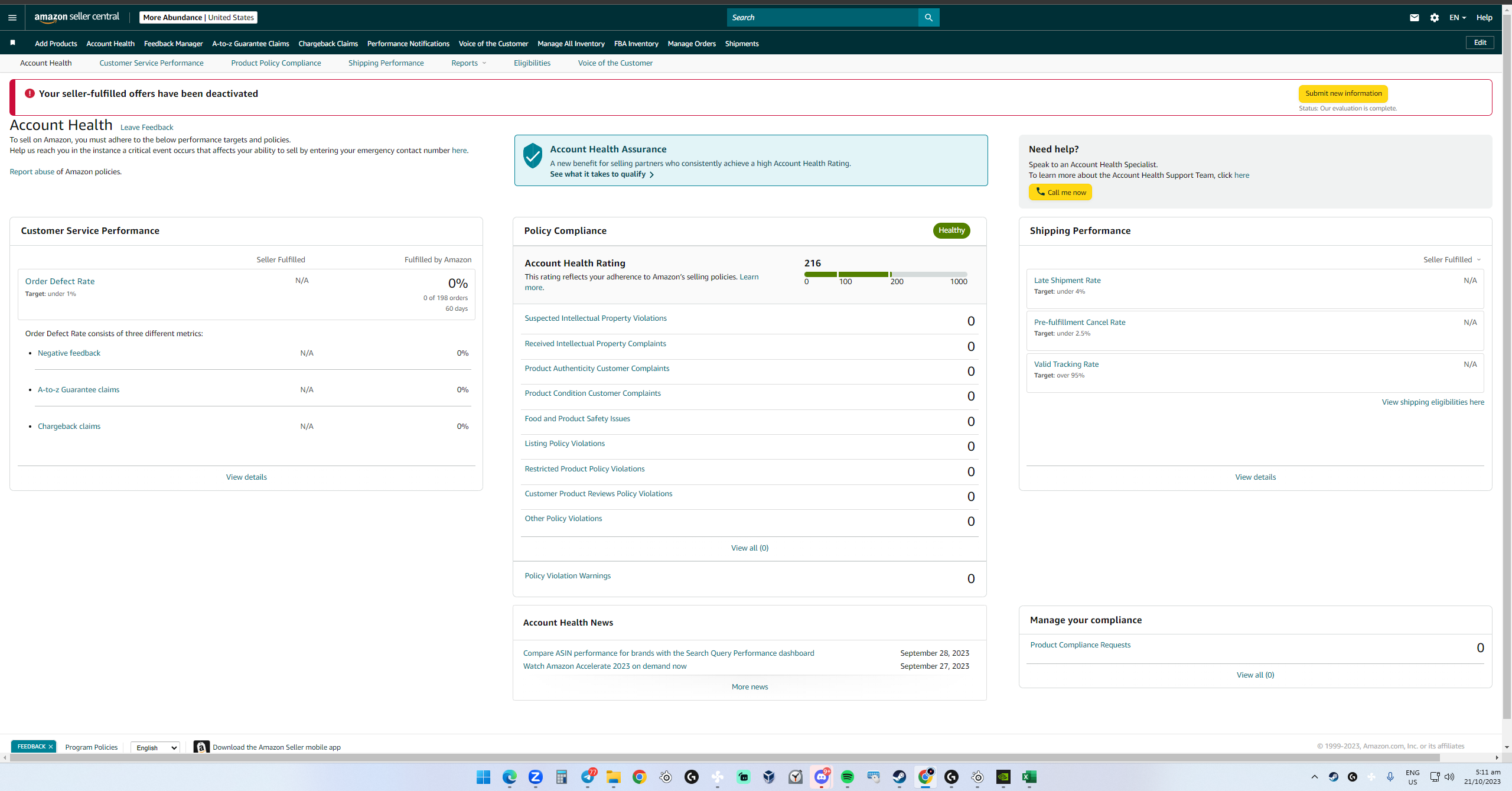Click the volume icon in the system tray
The image size is (1512, 791).
pos(1449,777)
